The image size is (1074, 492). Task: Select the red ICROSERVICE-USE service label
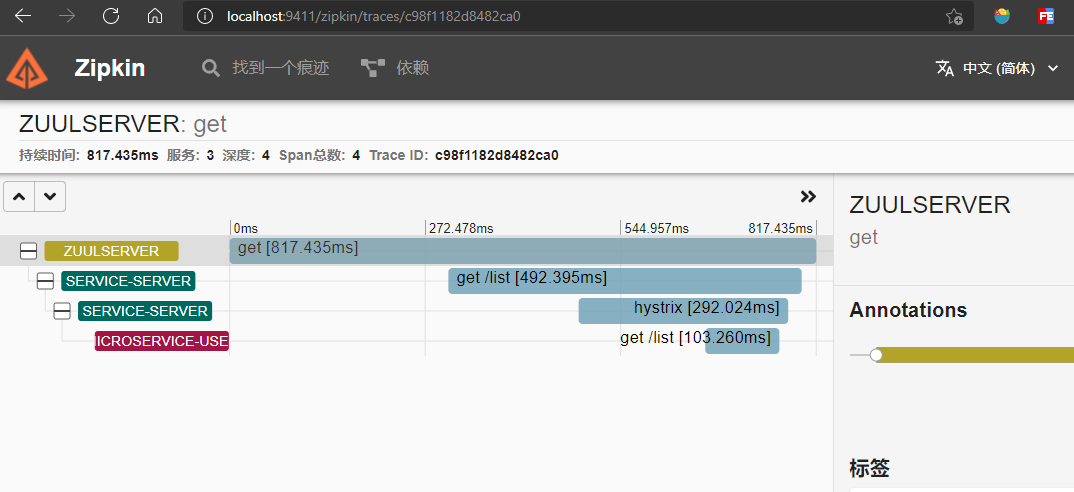pos(162,341)
